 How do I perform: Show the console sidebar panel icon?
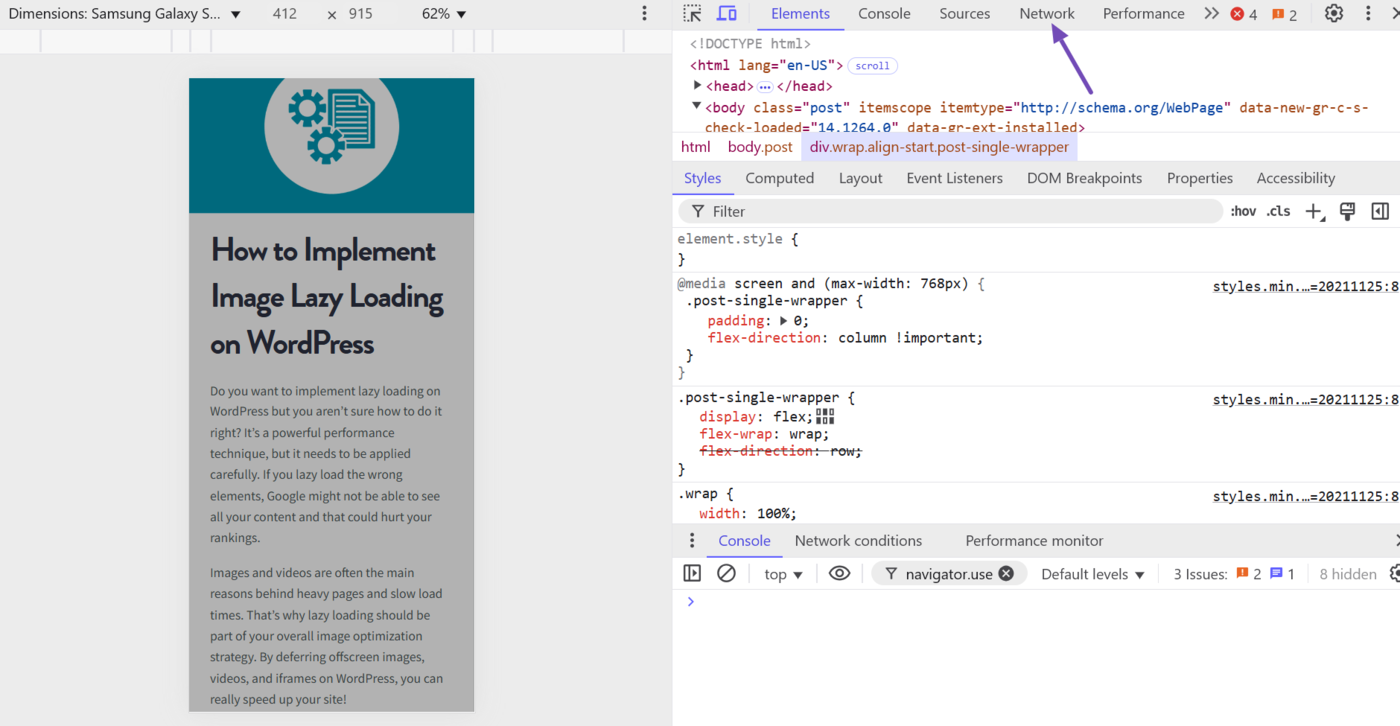pyautogui.click(x=692, y=574)
